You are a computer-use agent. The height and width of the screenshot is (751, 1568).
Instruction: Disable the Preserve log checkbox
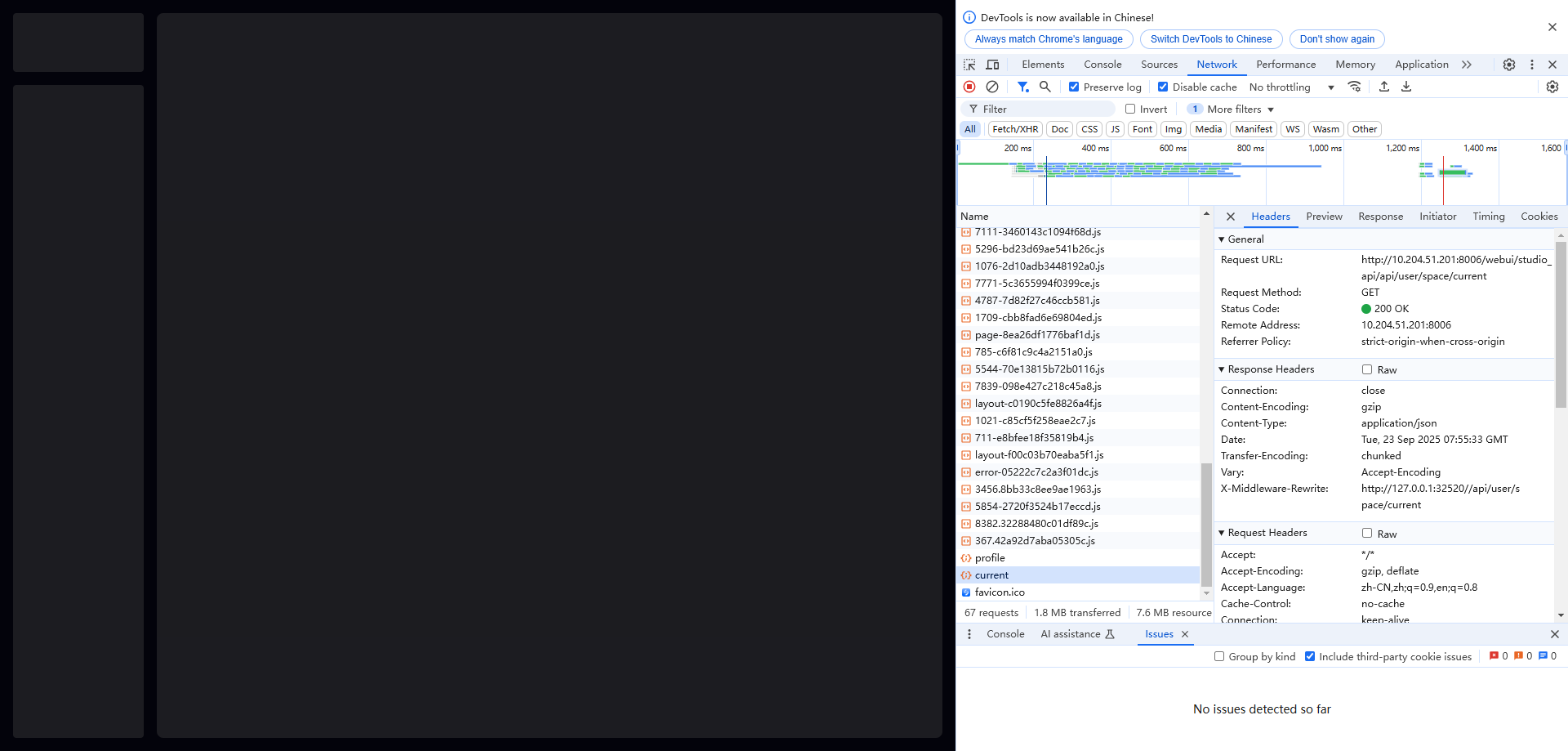[1074, 87]
